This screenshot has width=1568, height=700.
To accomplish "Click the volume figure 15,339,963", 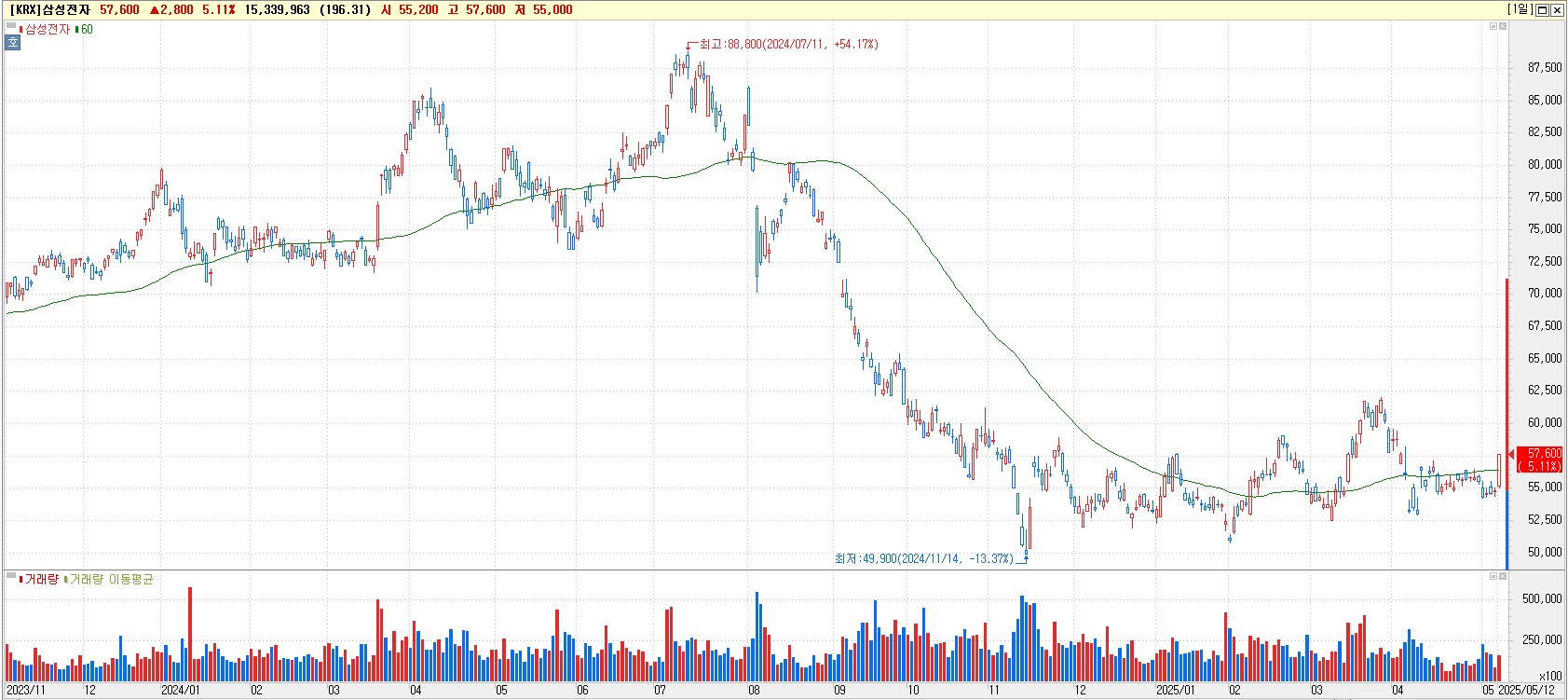I will click(278, 9).
